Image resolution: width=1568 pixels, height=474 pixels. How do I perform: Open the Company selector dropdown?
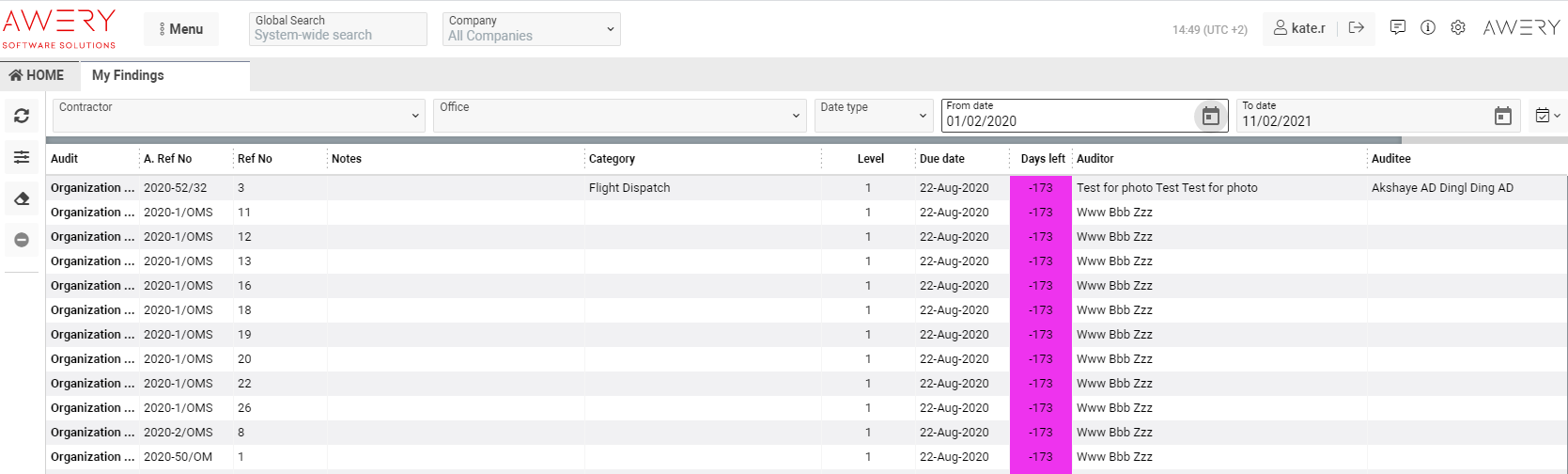point(531,29)
